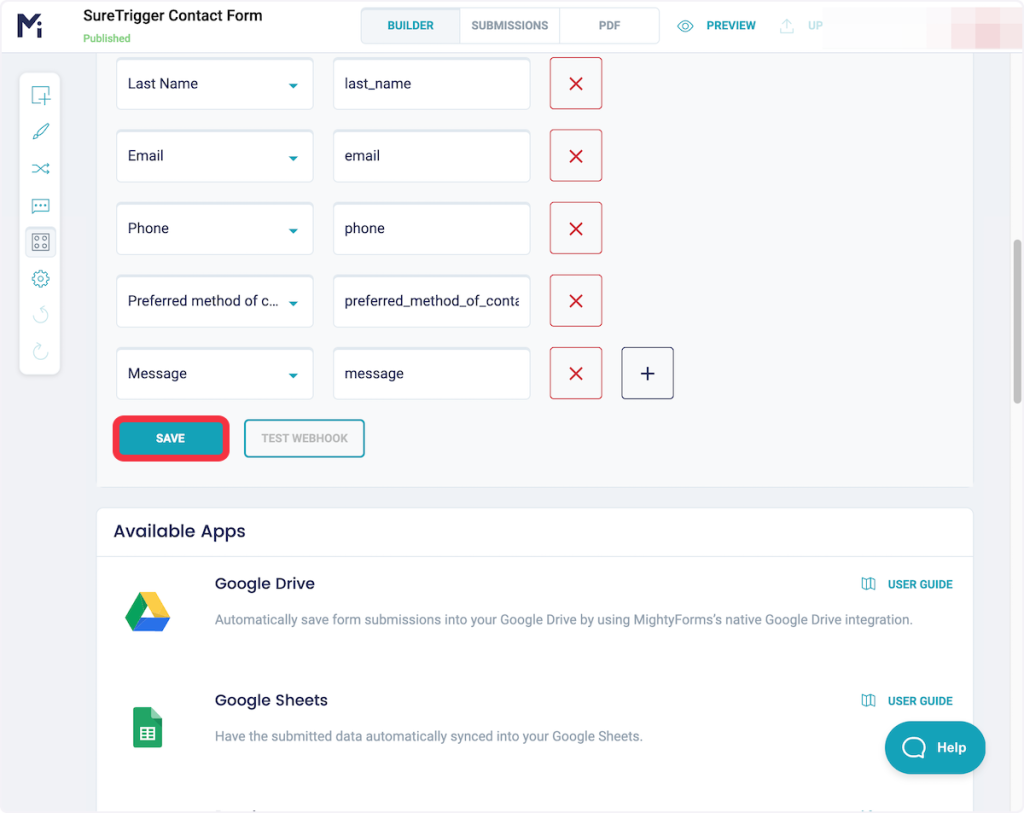Click the Test Webhook button
Image resolution: width=1024 pixels, height=813 pixels.
tap(304, 439)
